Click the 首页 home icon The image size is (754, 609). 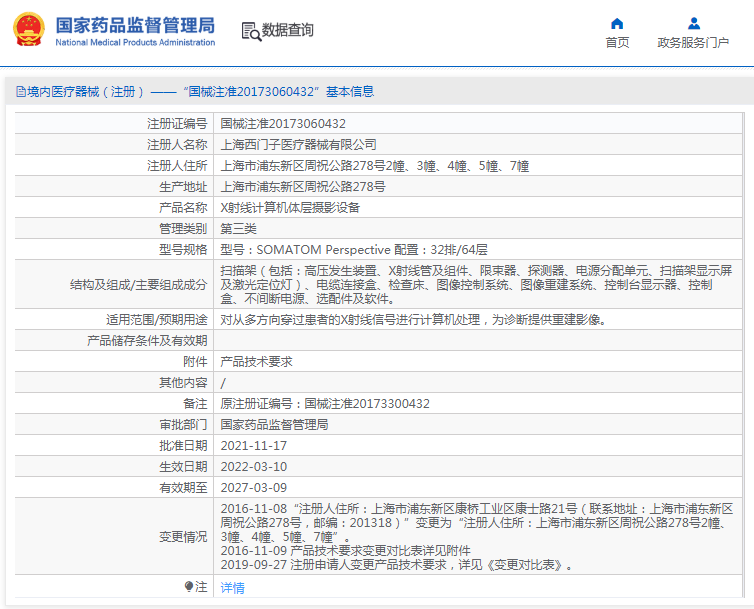click(617, 24)
